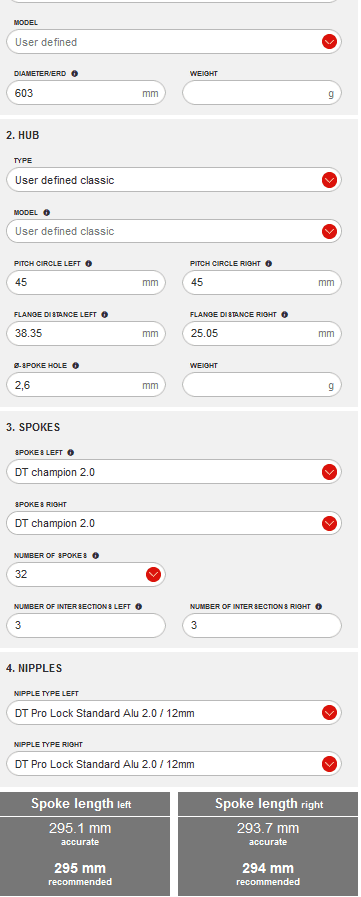Open Number of Spokes dropdown showing 32

pos(86,574)
